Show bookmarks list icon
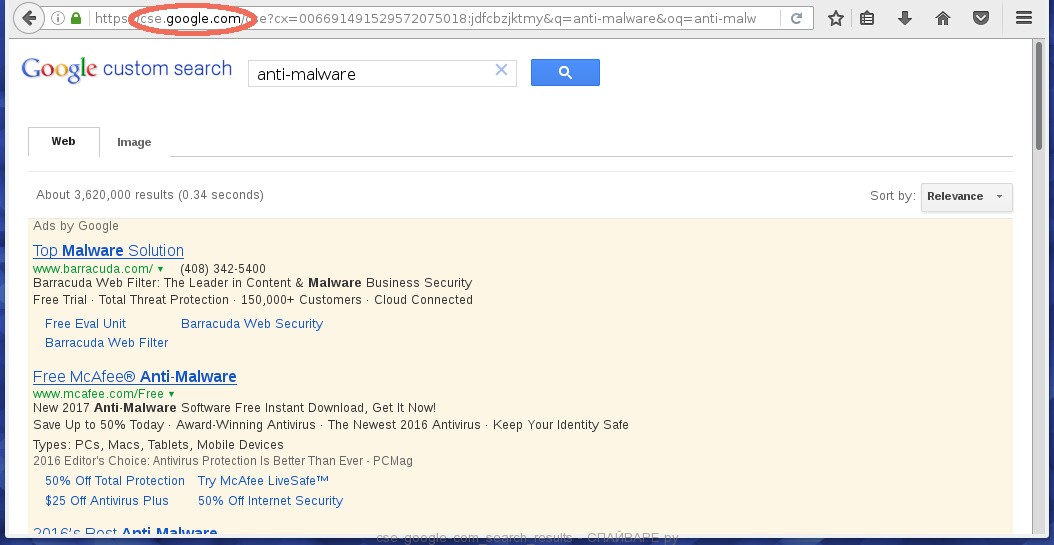Screen dimensions: 1054x545 pos(868,19)
